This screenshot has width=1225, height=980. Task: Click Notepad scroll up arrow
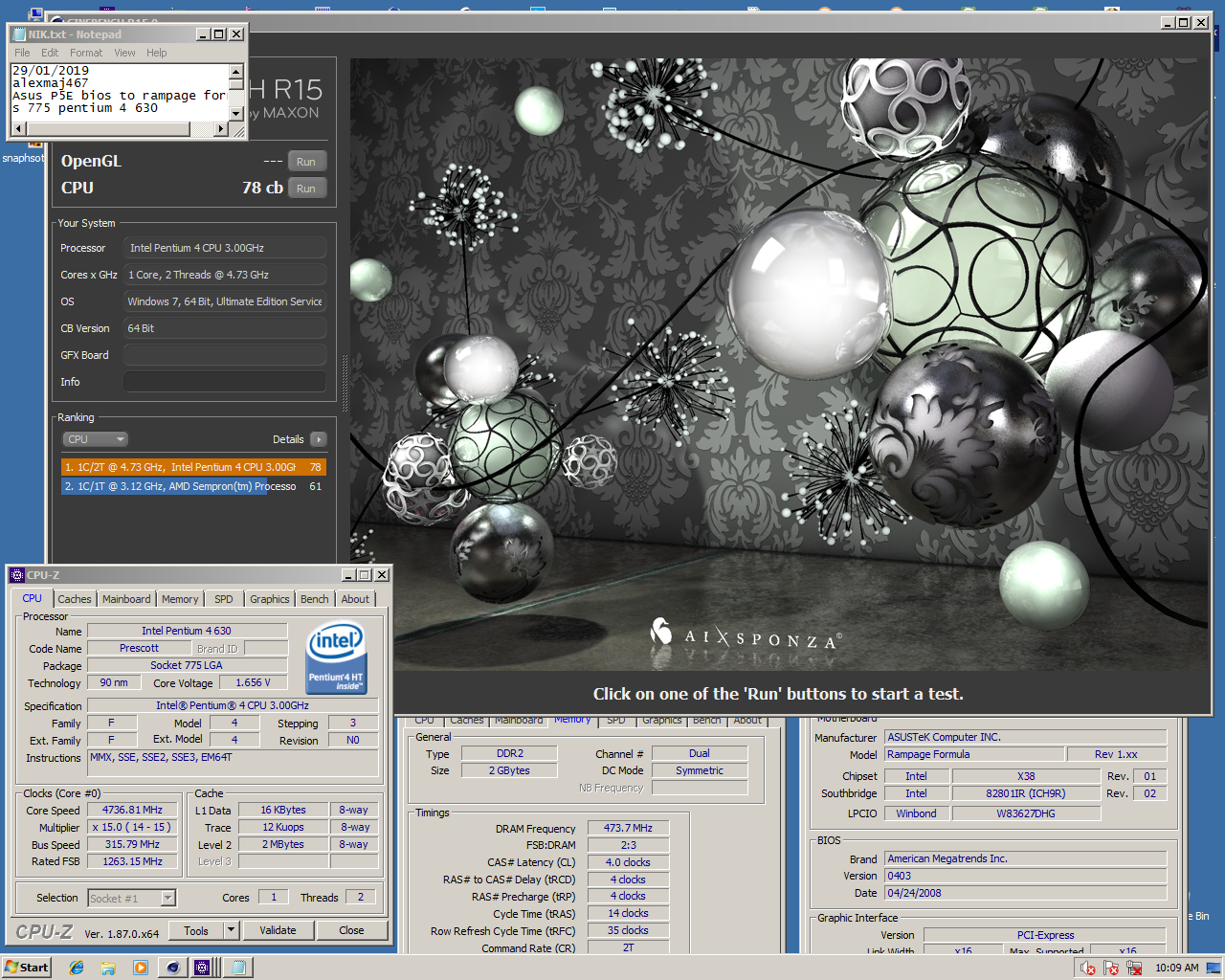tap(236, 71)
